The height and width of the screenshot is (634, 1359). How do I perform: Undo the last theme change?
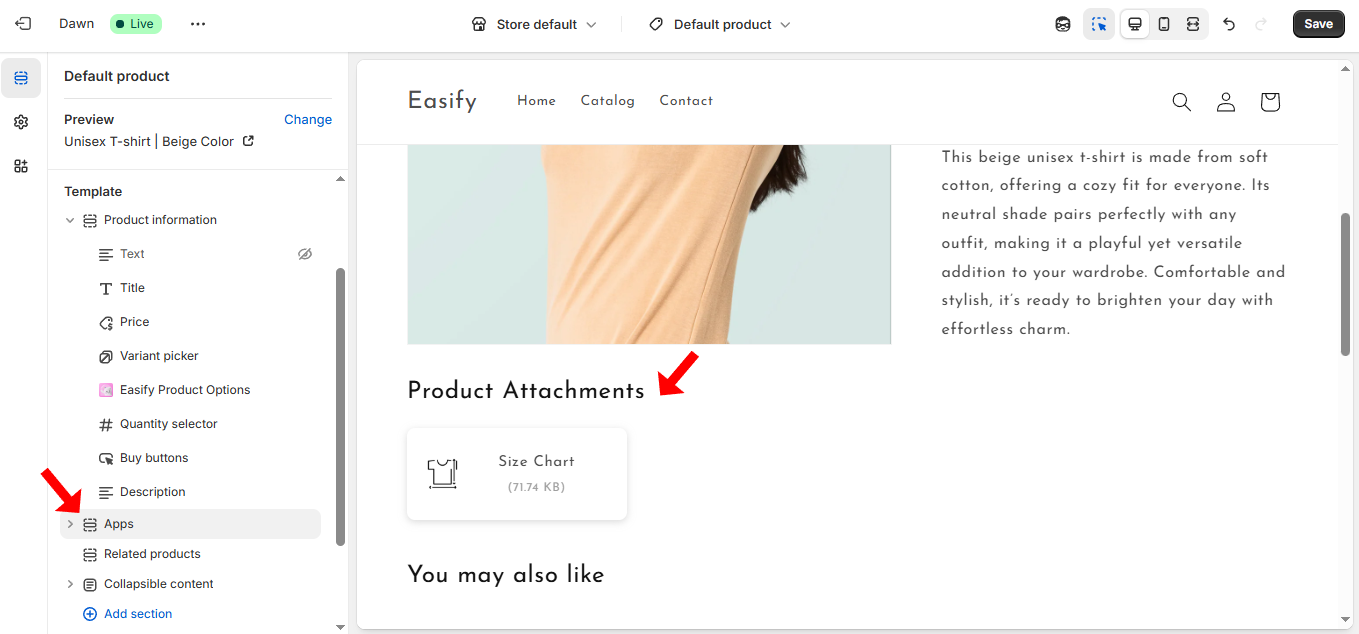tap(1229, 23)
